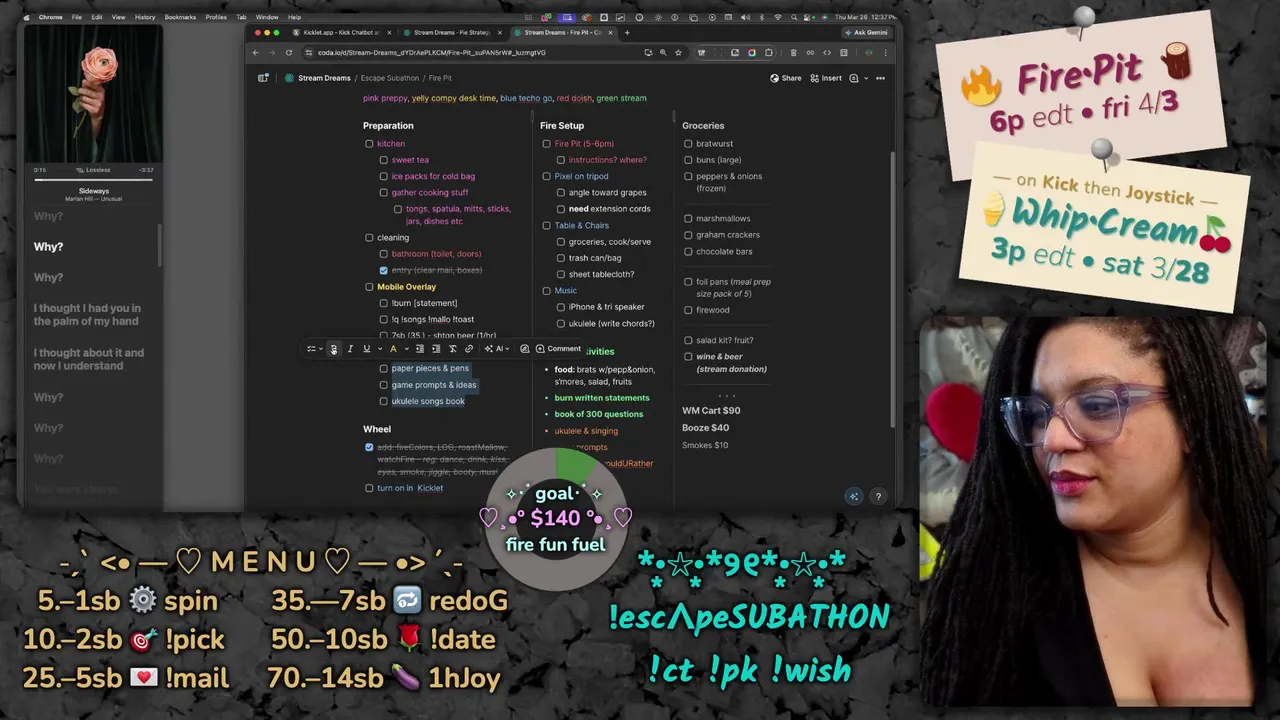Click the Stream Dreams doc icon

click(289, 78)
